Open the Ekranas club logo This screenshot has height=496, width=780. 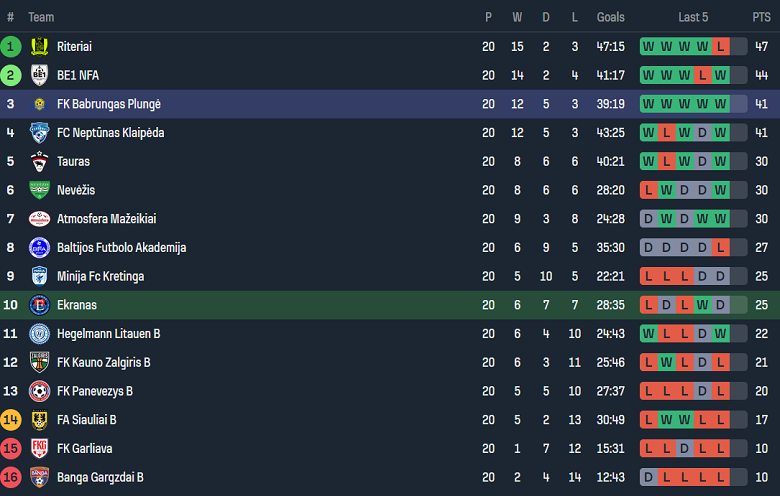39,305
